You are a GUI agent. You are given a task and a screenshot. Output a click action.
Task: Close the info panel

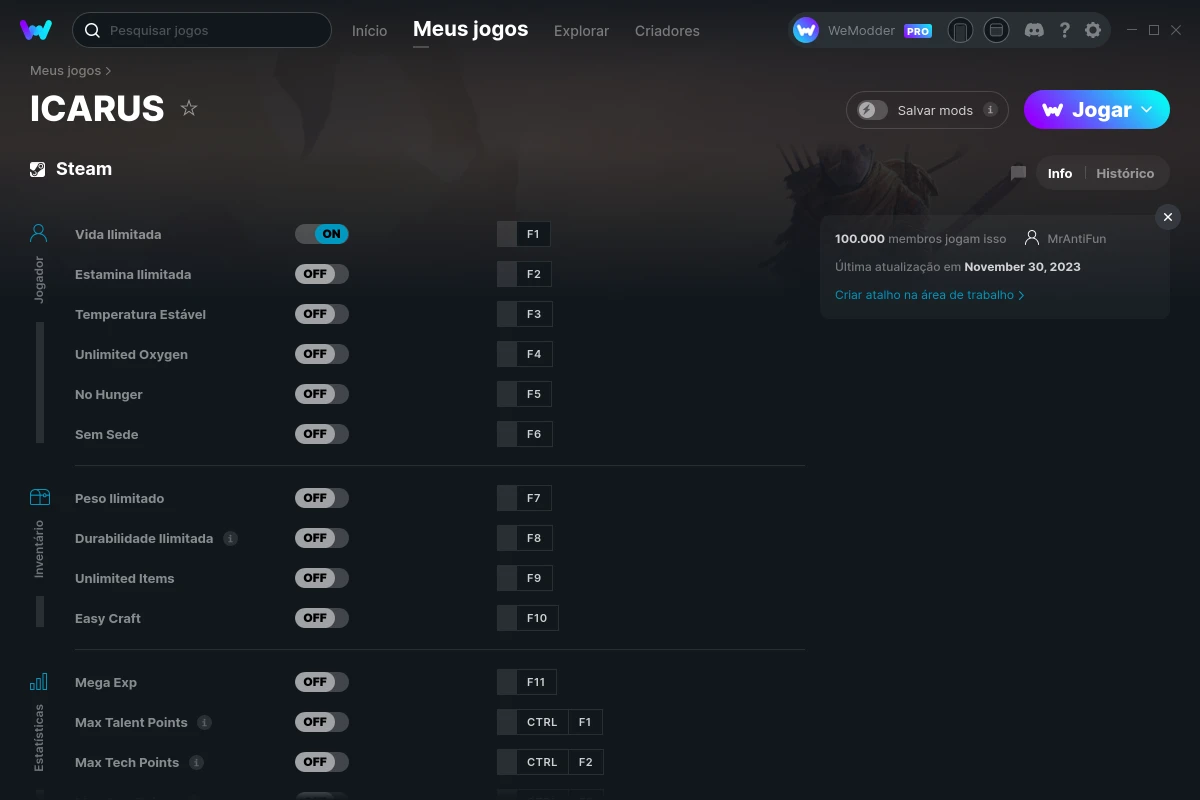(x=1168, y=217)
